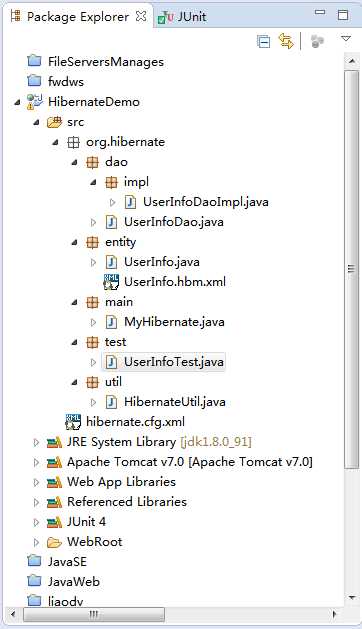Click the JavaSE project folder icon
Viewport: 362px width, 629px height.
click(x=35, y=561)
